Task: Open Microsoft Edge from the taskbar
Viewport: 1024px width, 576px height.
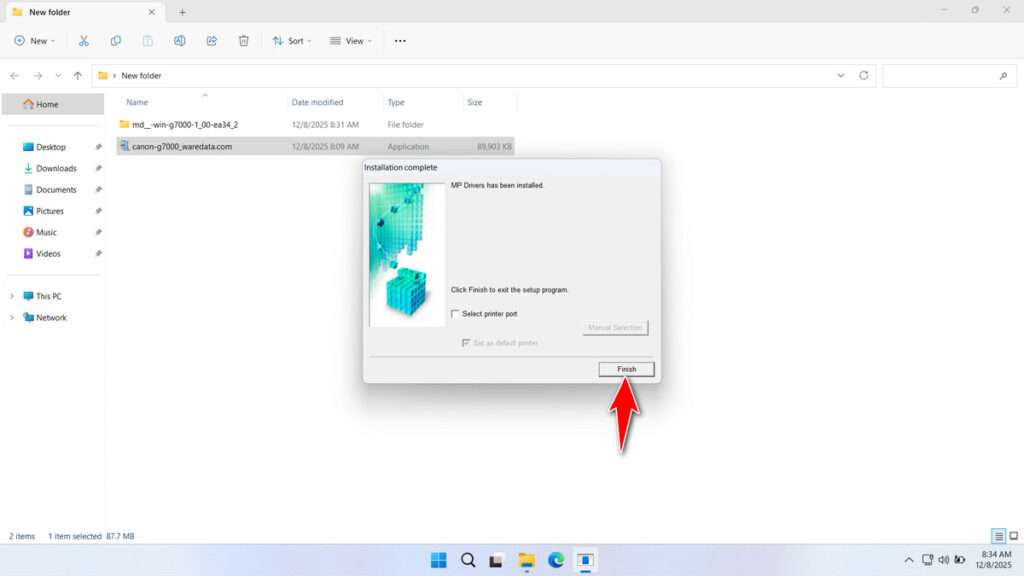Action: (x=555, y=560)
